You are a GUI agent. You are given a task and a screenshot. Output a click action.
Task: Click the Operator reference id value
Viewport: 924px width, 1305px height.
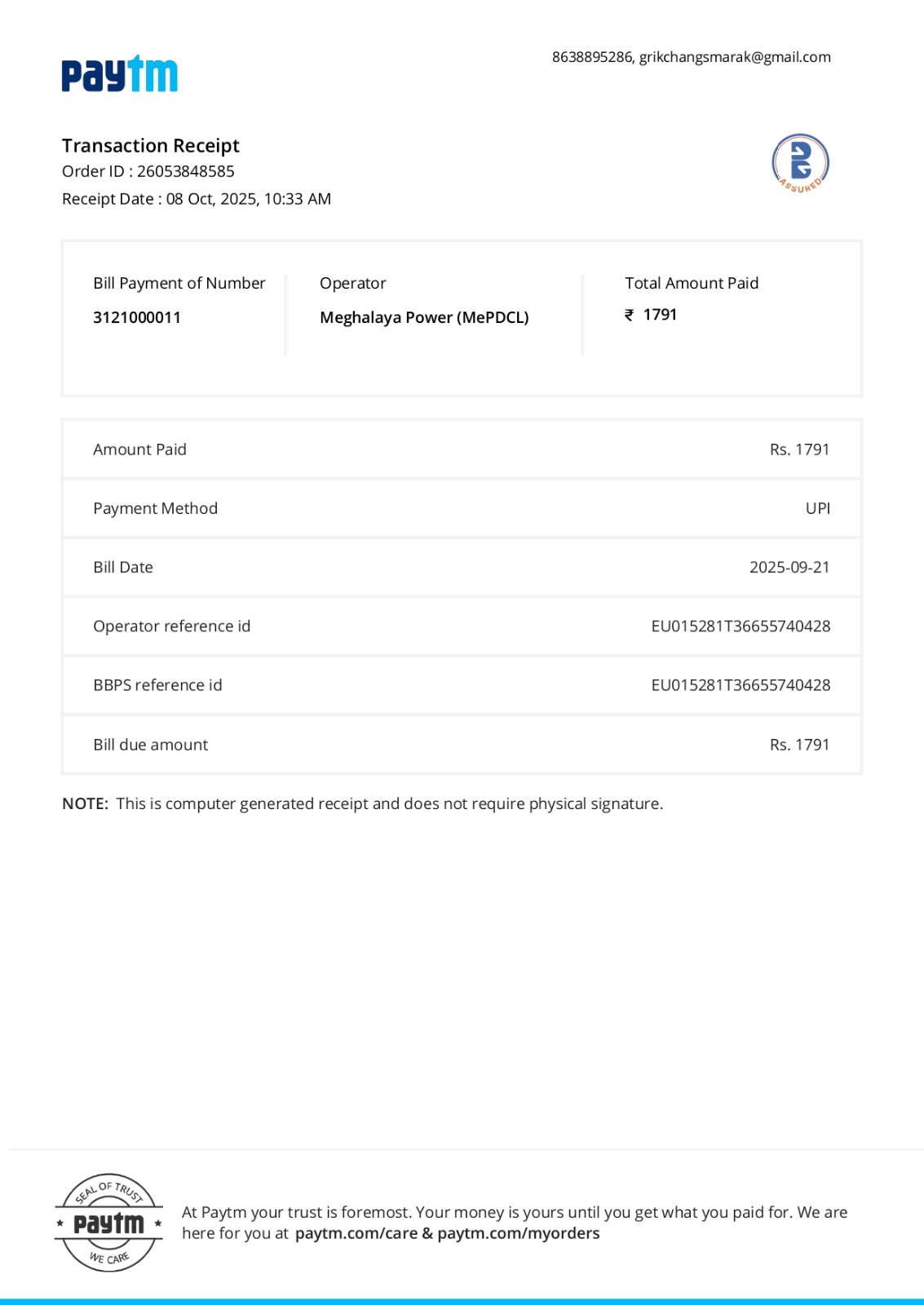tap(741, 626)
